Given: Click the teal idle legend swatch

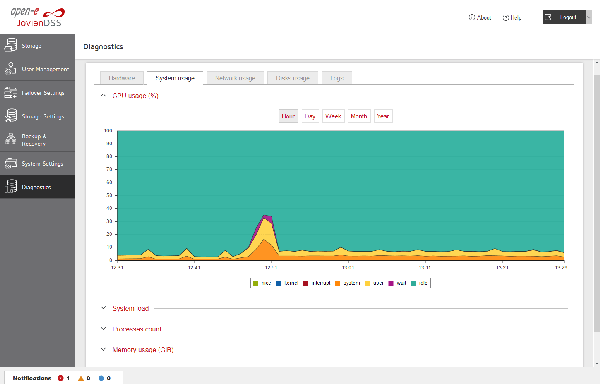Looking at the screenshot, I should pos(413,283).
